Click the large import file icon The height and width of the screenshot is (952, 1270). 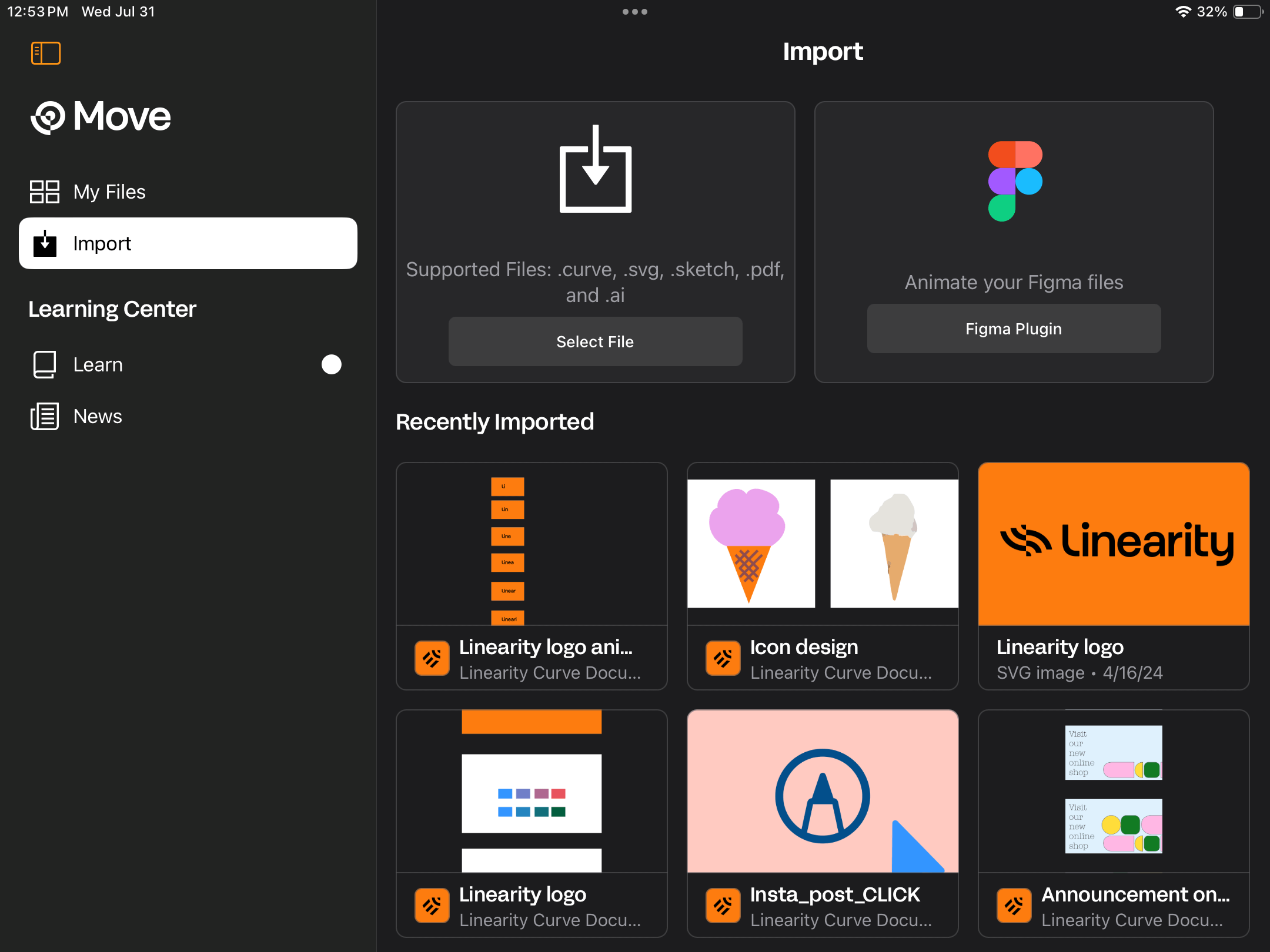pos(596,169)
